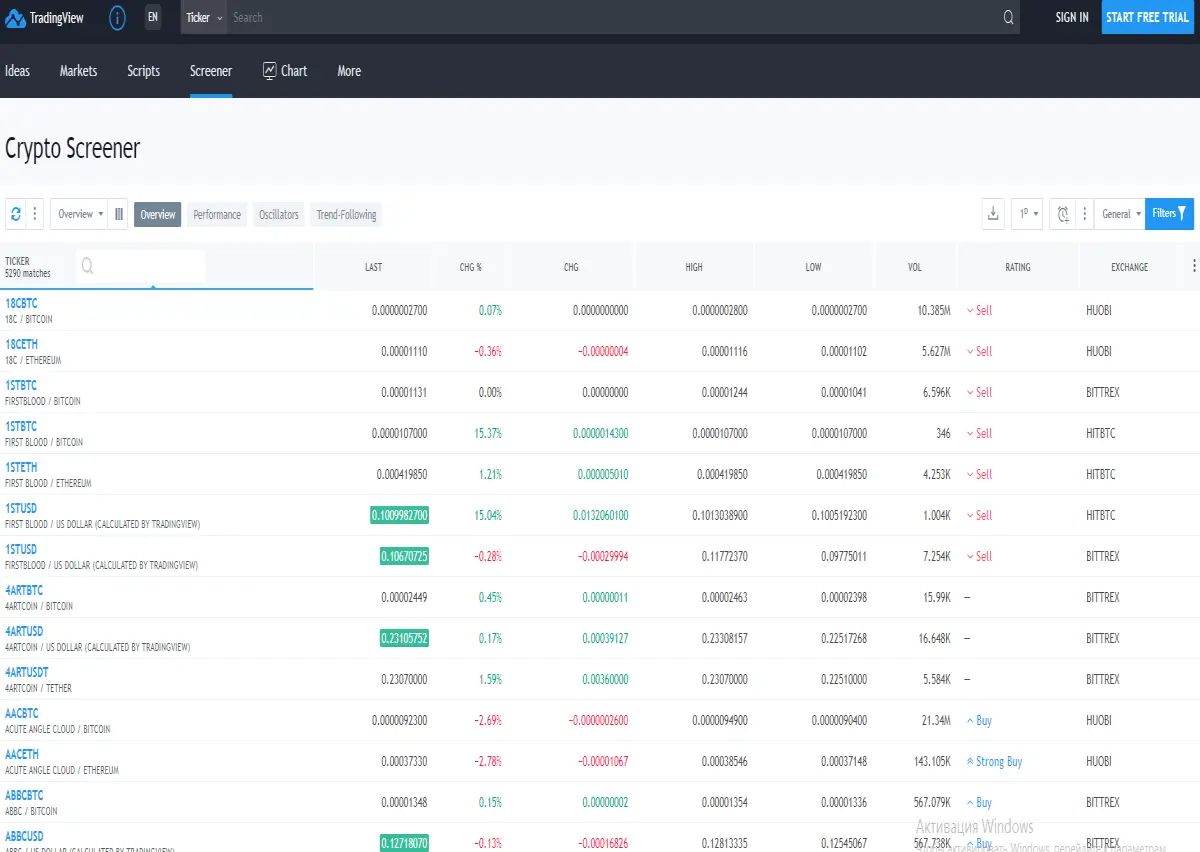
Task: Click the Strong Buy rating for AACETH
Action: (x=994, y=762)
